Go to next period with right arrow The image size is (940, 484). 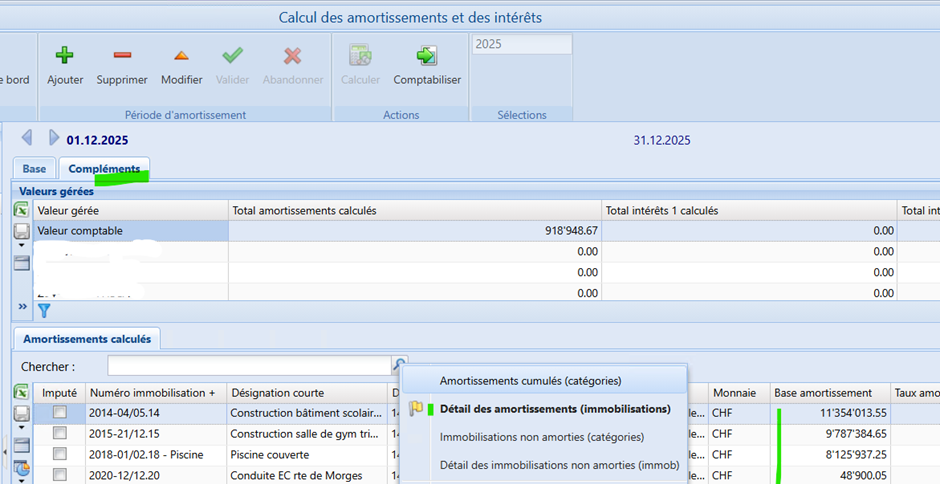[x=54, y=138]
